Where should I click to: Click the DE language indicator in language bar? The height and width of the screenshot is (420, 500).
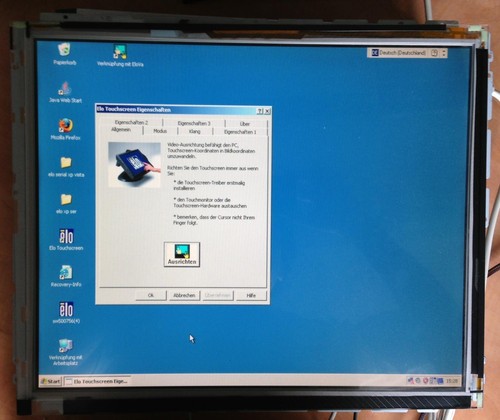[x=375, y=53]
